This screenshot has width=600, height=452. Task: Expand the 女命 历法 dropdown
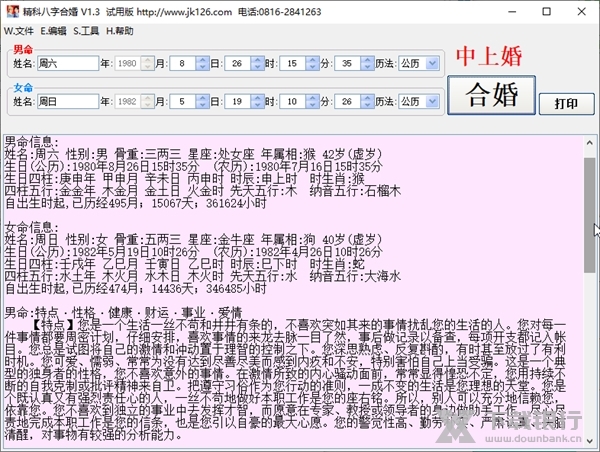432,101
